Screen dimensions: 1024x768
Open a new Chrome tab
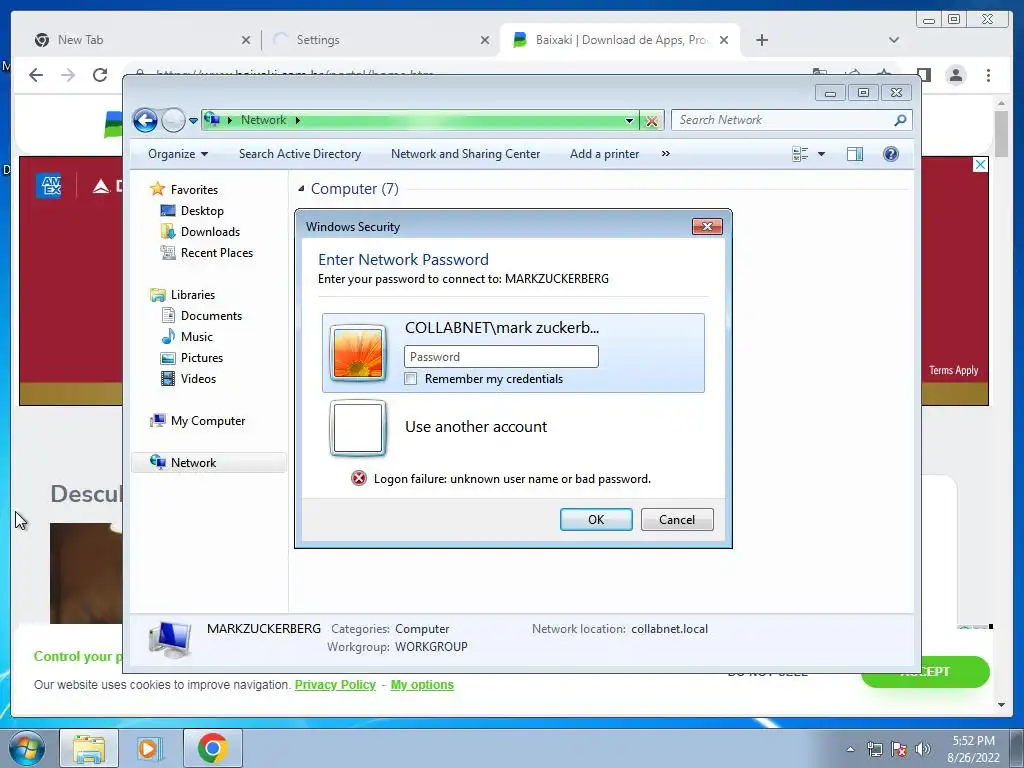tap(761, 40)
